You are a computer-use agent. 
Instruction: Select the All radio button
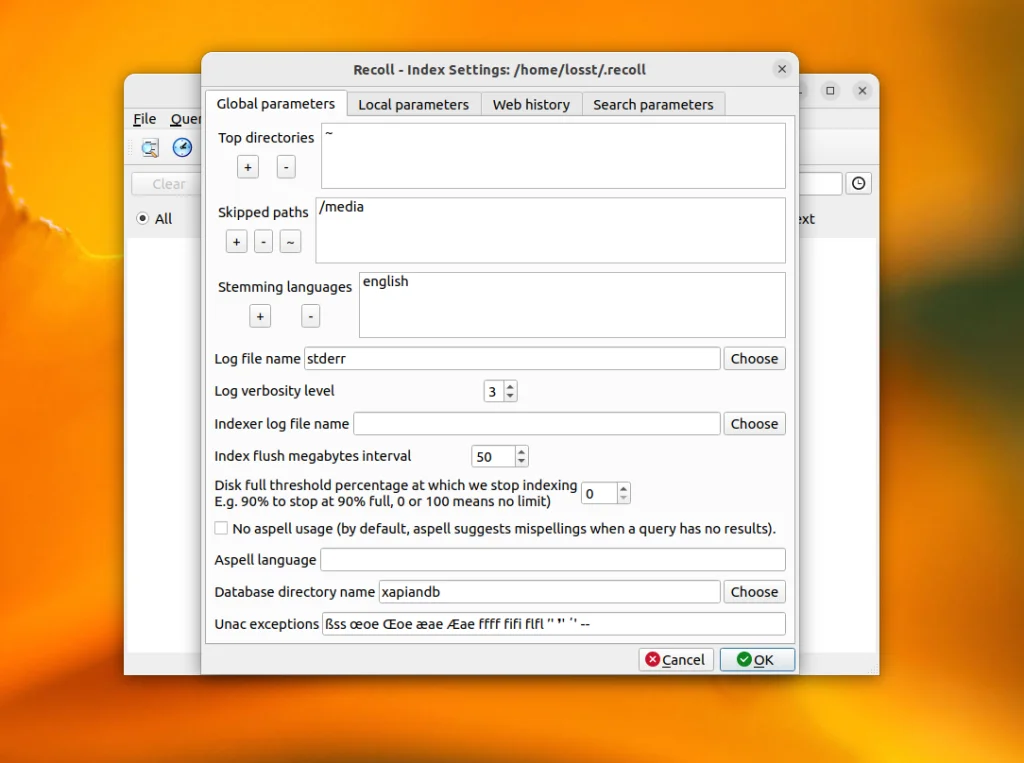(143, 218)
